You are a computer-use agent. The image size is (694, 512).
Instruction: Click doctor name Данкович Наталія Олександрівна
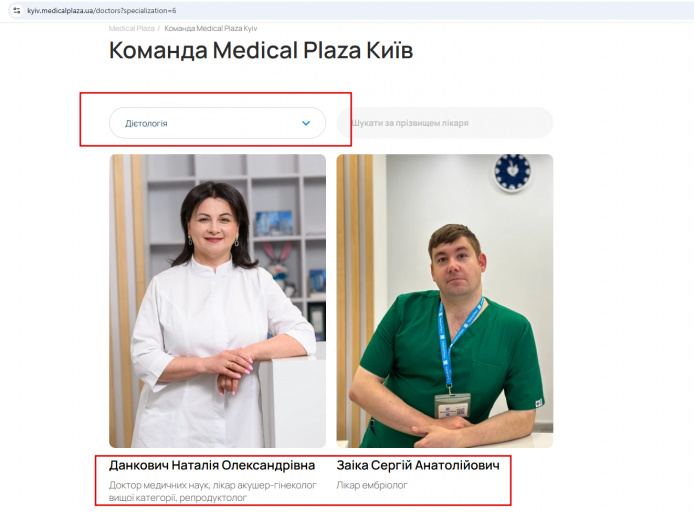coord(212,466)
